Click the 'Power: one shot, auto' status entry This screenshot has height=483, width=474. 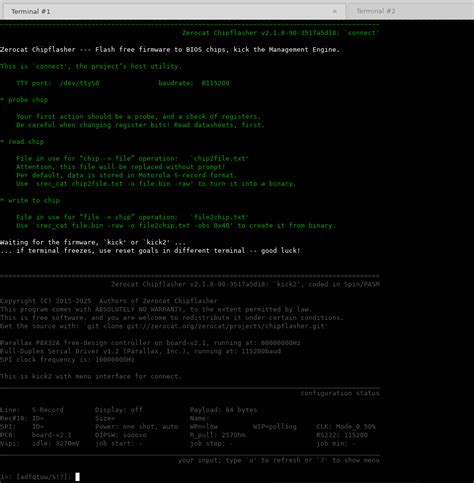coord(137,426)
